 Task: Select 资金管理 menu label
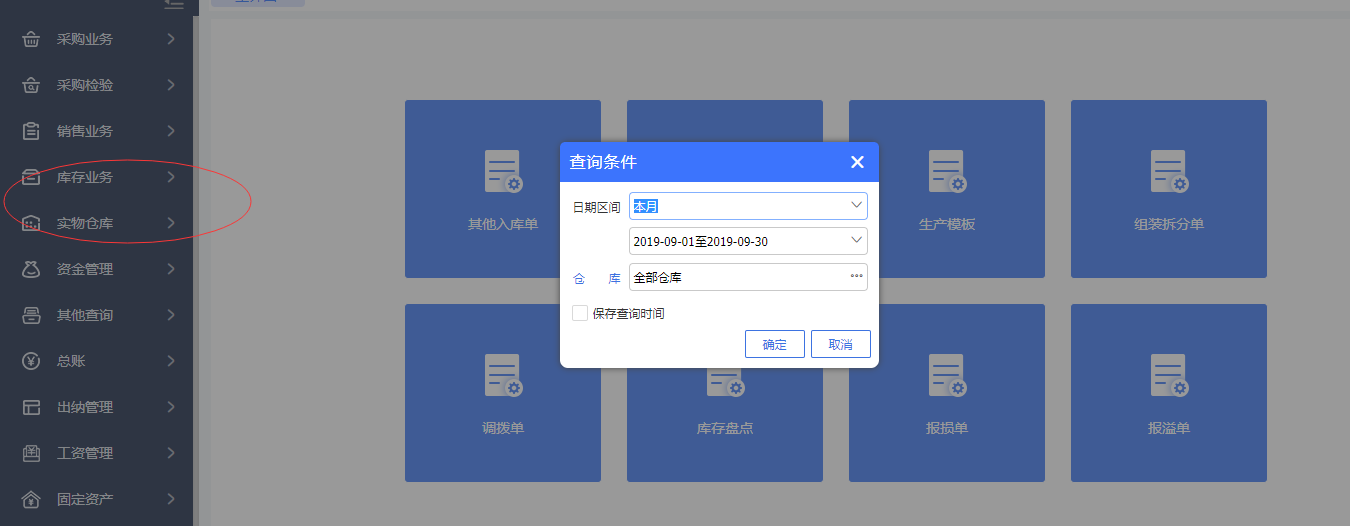tap(85, 269)
